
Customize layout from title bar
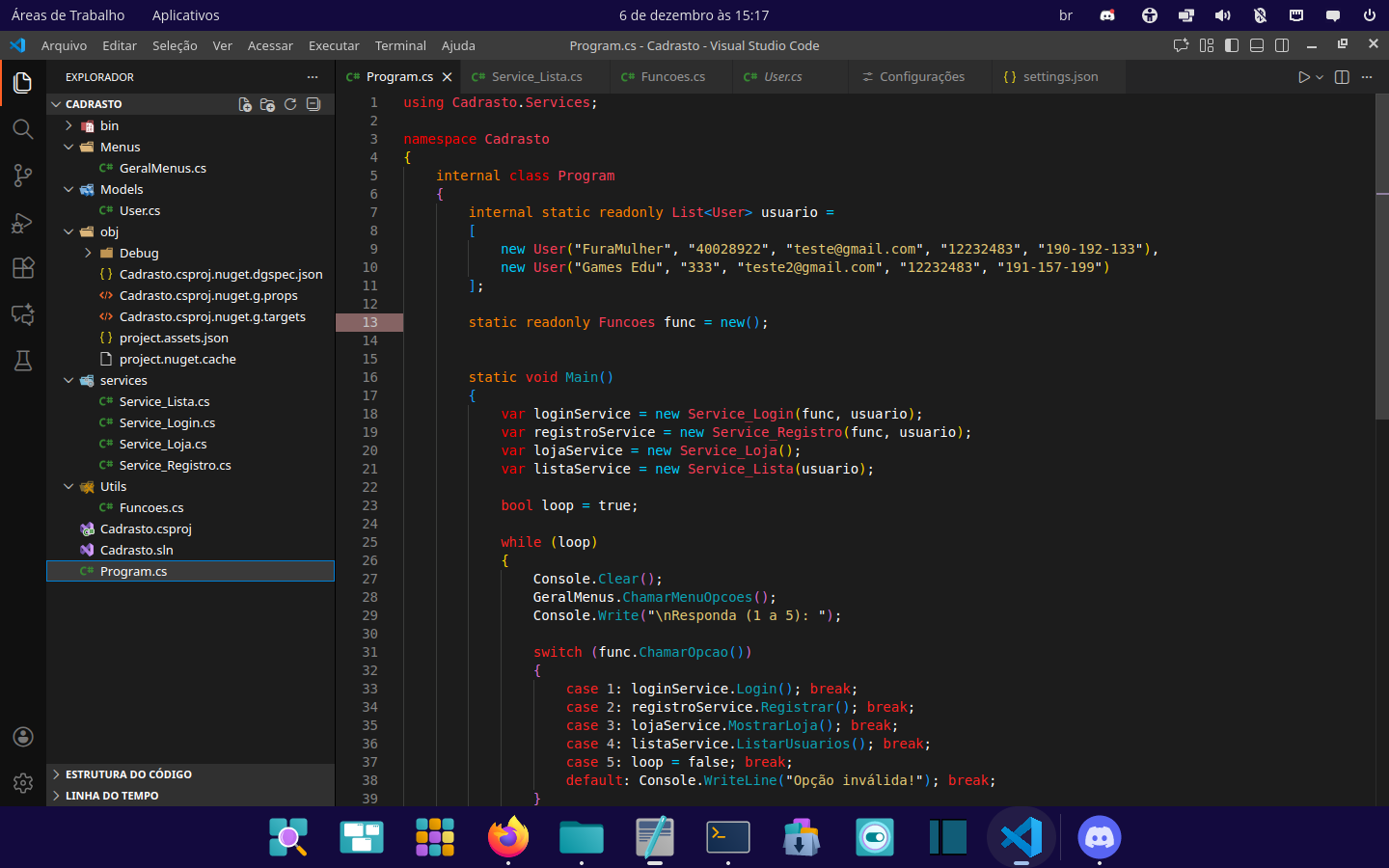1207,45
